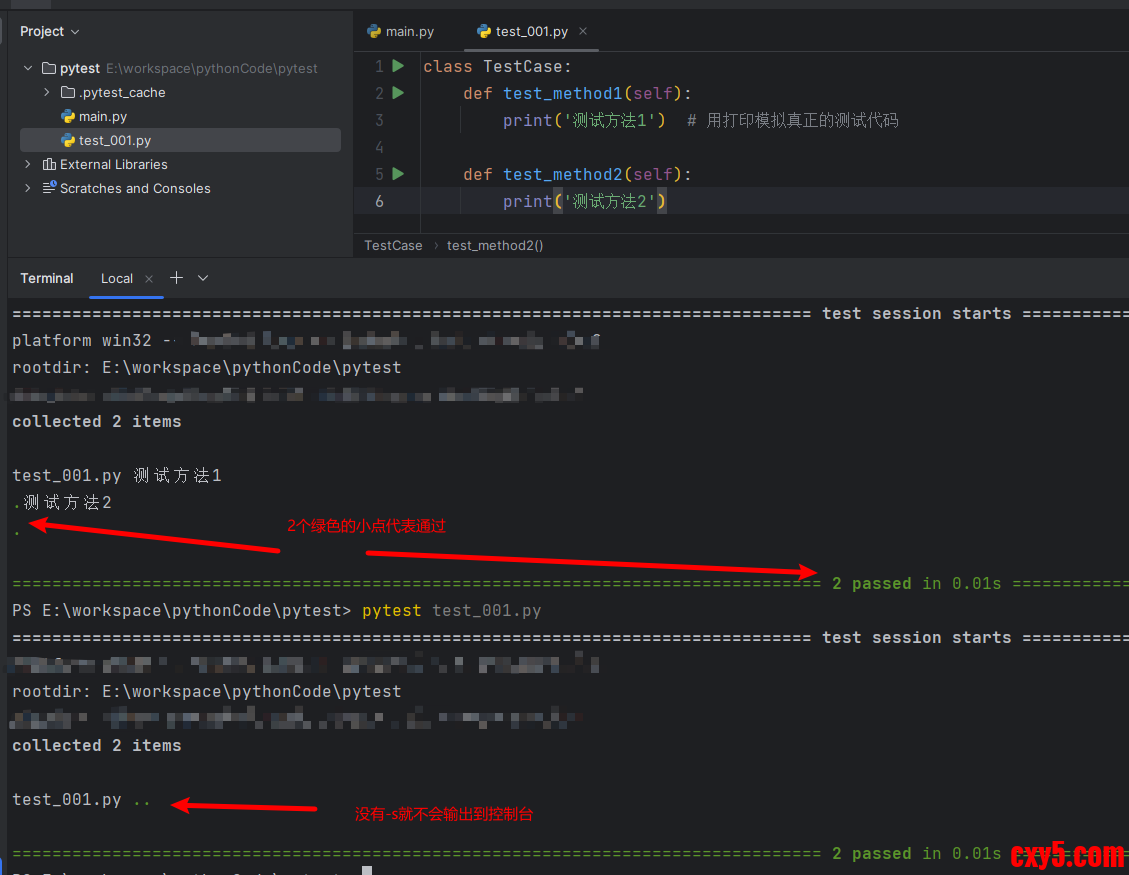This screenshot has height=875, width=1129.
Task: Open terminal shell options dropdown arrow
Action: click(x=203, y=278)
